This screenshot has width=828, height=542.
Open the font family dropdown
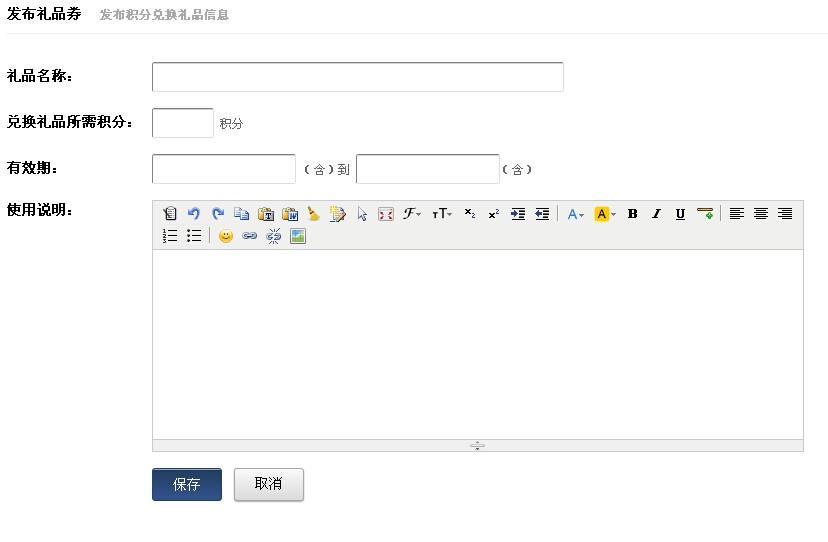click(412, 213)
